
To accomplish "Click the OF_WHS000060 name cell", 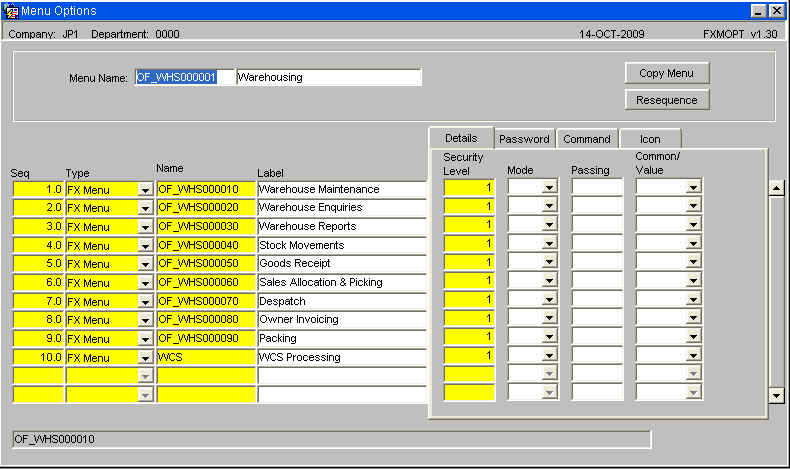I will point(206,283).
